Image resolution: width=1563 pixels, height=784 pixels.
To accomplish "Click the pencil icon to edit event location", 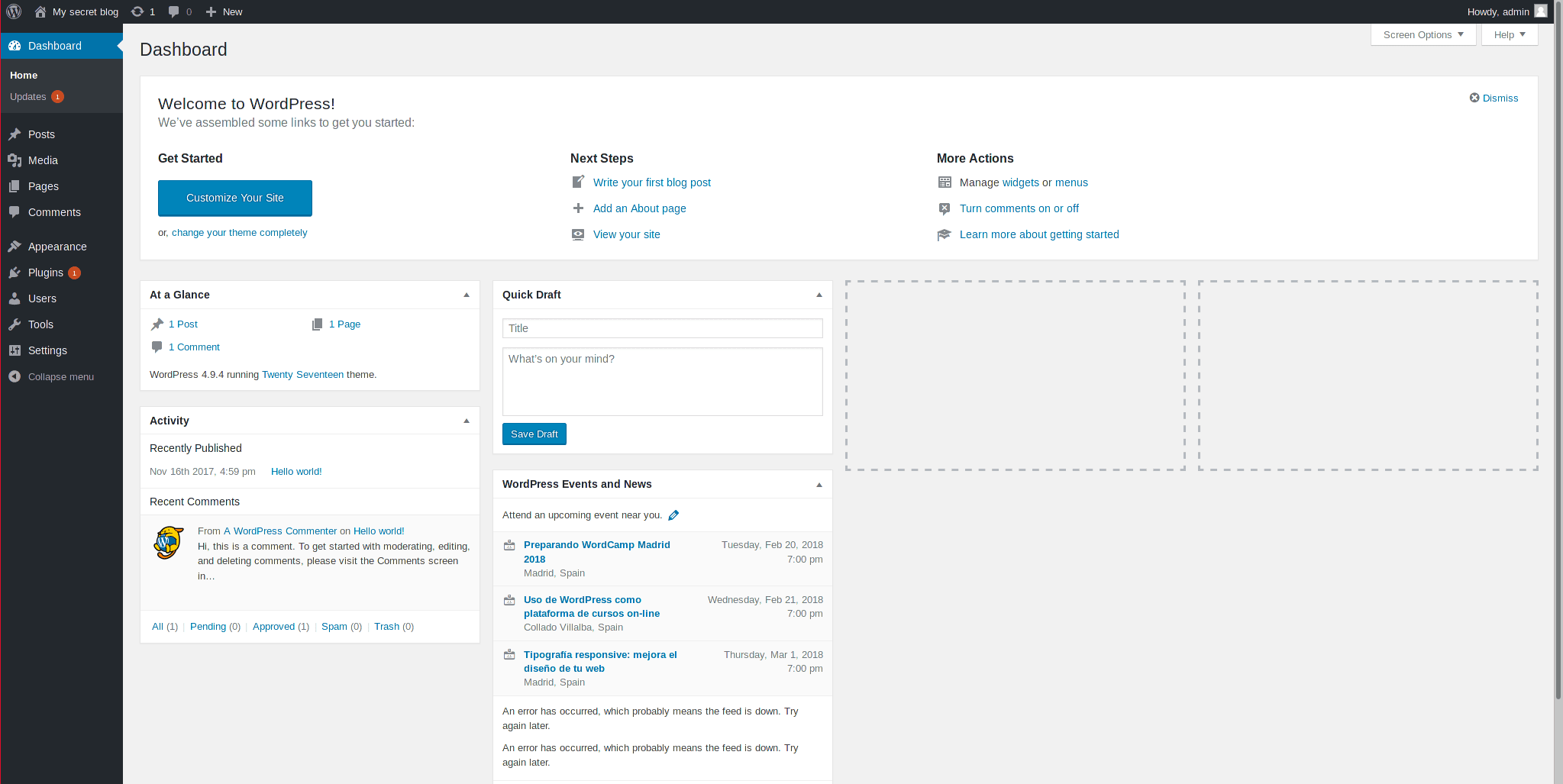I will coord(673,515).
